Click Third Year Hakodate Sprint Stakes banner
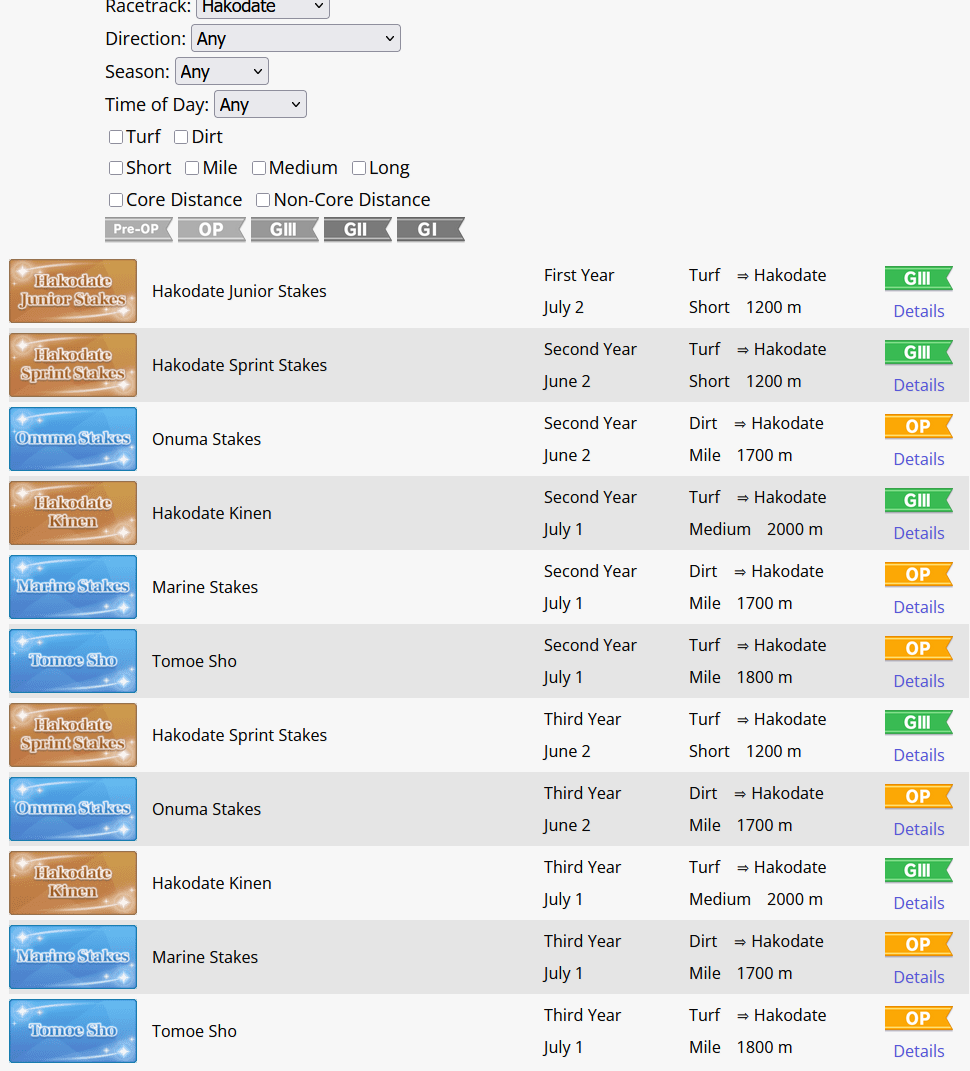Screen dimensions: 970x1071 pyautogui.click(x=73, y=735)
